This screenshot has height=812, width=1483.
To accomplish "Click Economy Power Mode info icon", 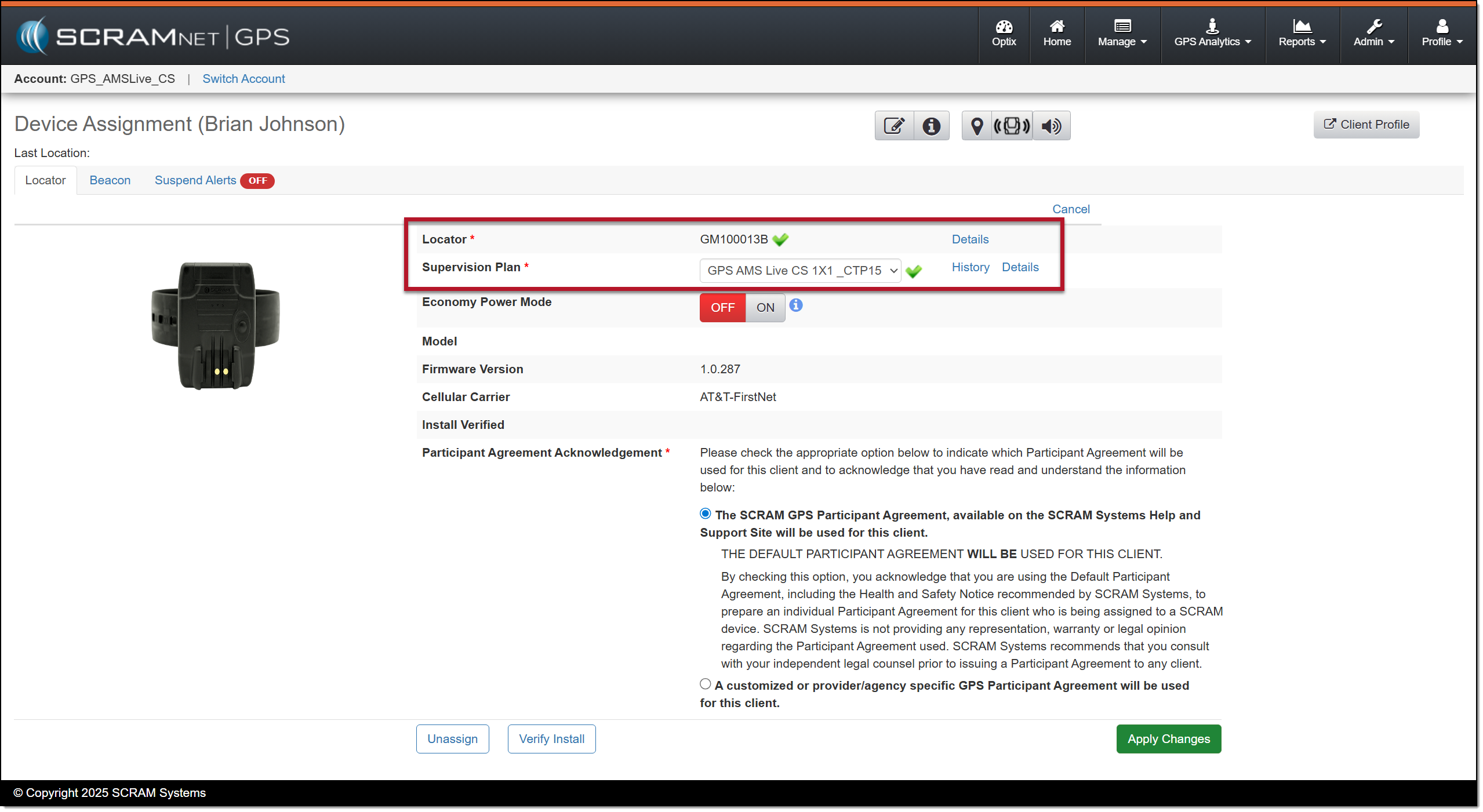I will [796, 305].
